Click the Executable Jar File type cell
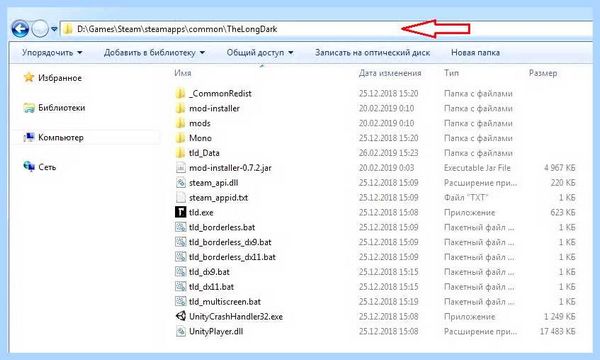Viewport: 600px width, 360px height. (x=477, y=168)
